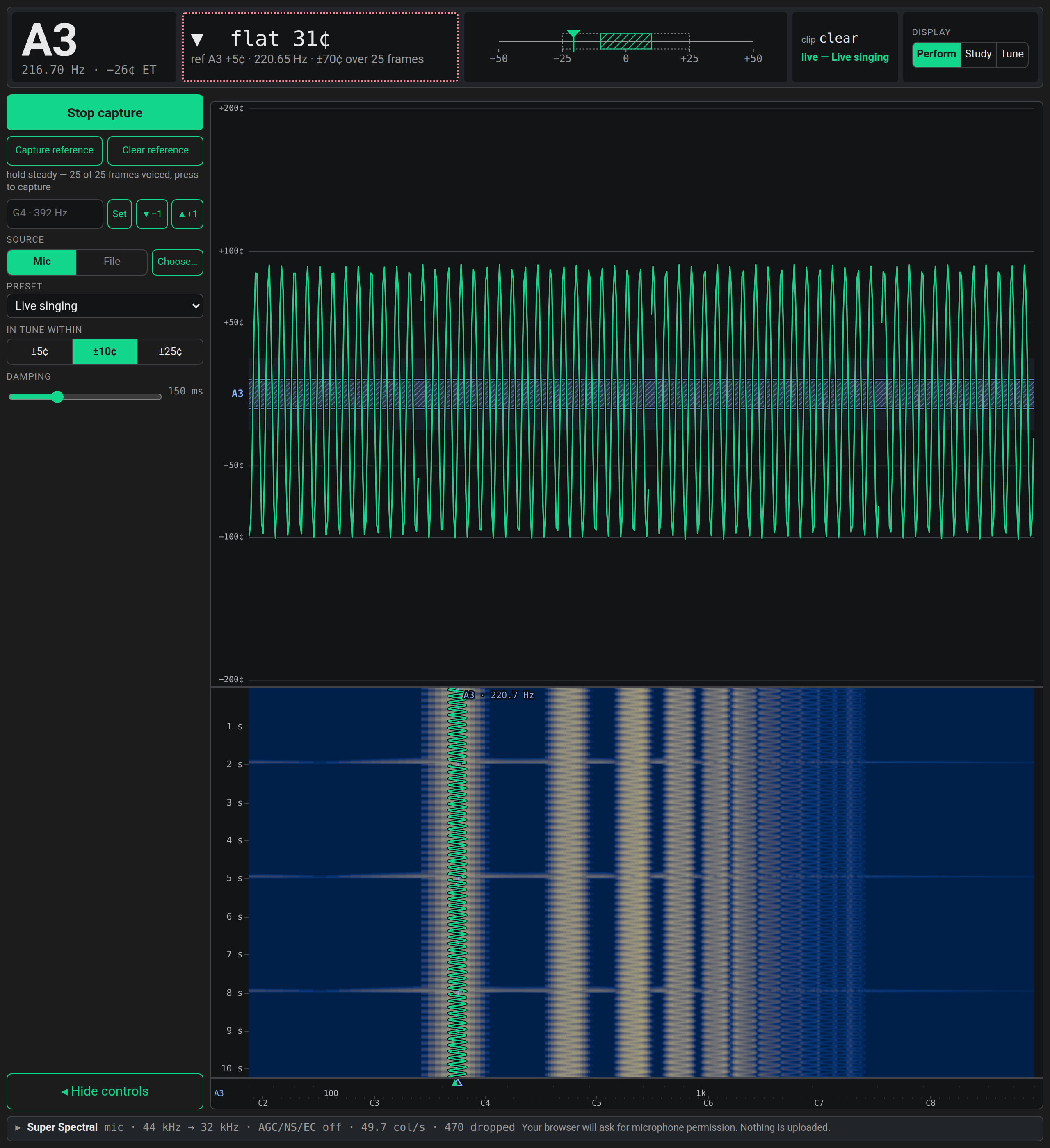
Task: Click the ref A3 +5¢ · 220.65 Hz line
Action: pyautogui.click(x=307, y=59)
